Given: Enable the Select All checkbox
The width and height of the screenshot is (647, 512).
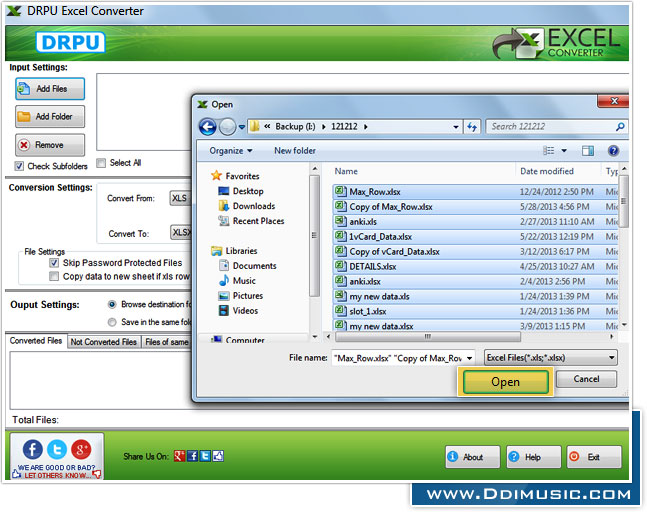Looking at the screenshot, I should (x=101, y=163).
